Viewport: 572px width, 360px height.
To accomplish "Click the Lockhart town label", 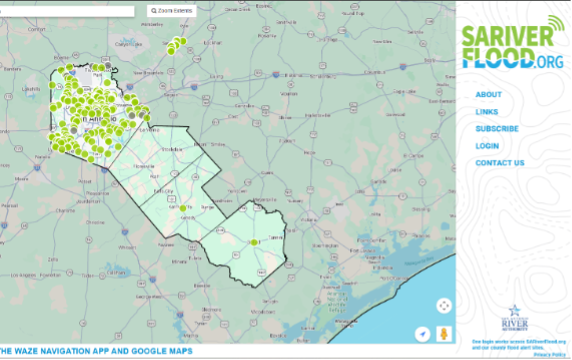I will pyautogui.click(x=213, y=43).
